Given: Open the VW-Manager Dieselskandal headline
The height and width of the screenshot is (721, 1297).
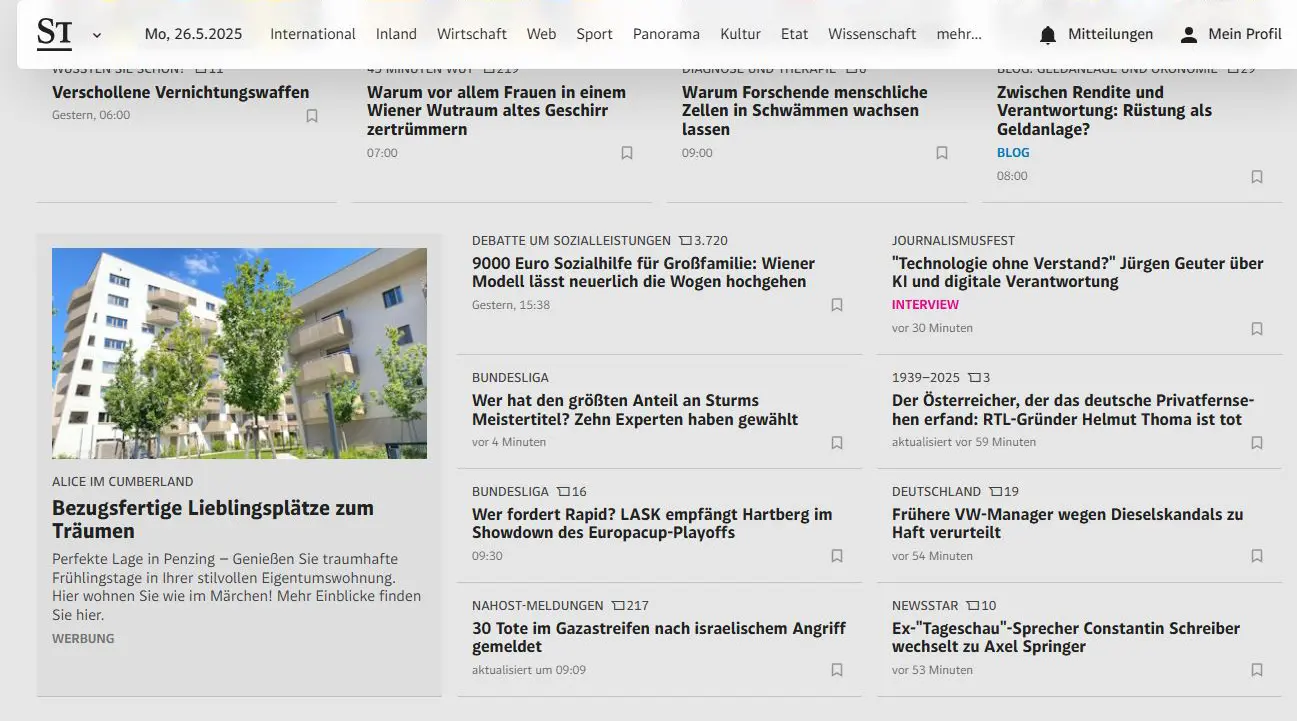Looking at the screenshot, I should click(1067, 523).
